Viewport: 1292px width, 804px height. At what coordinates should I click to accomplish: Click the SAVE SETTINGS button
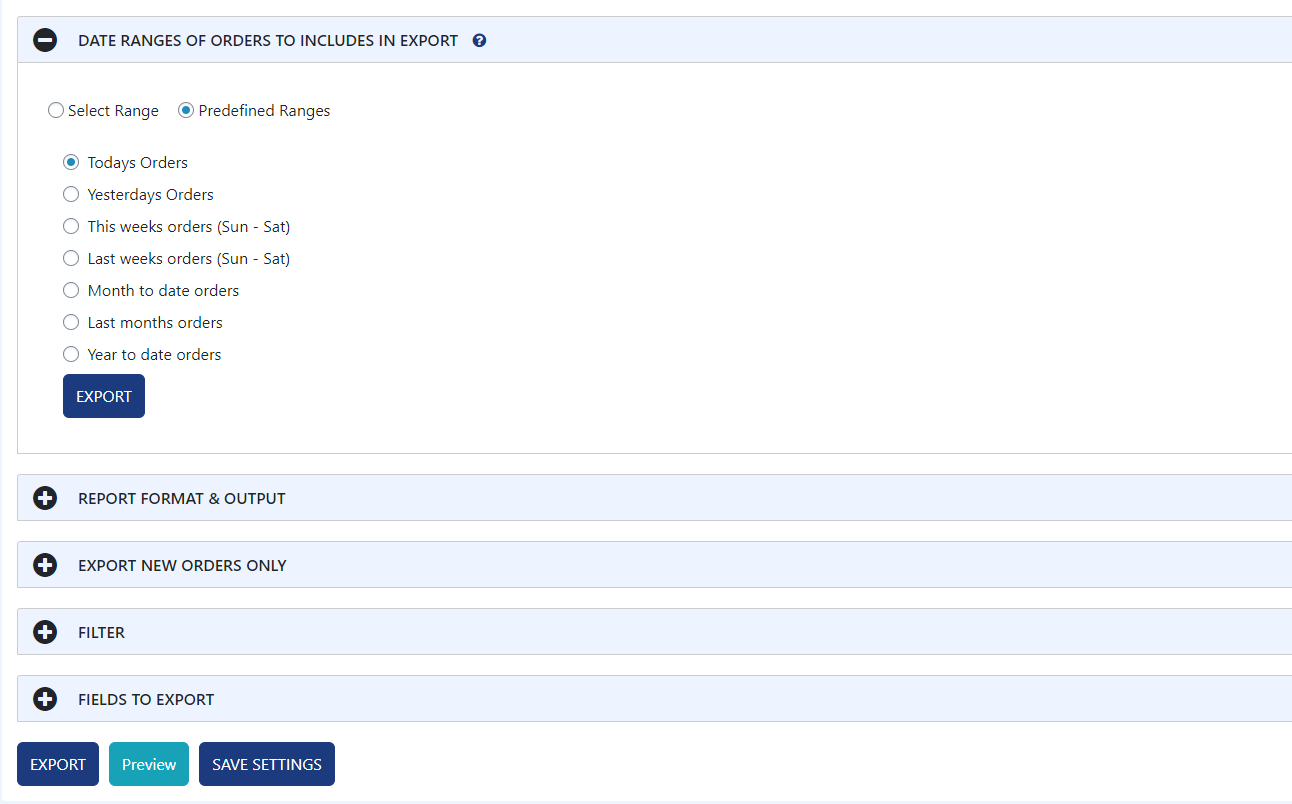tap(267, 764)
